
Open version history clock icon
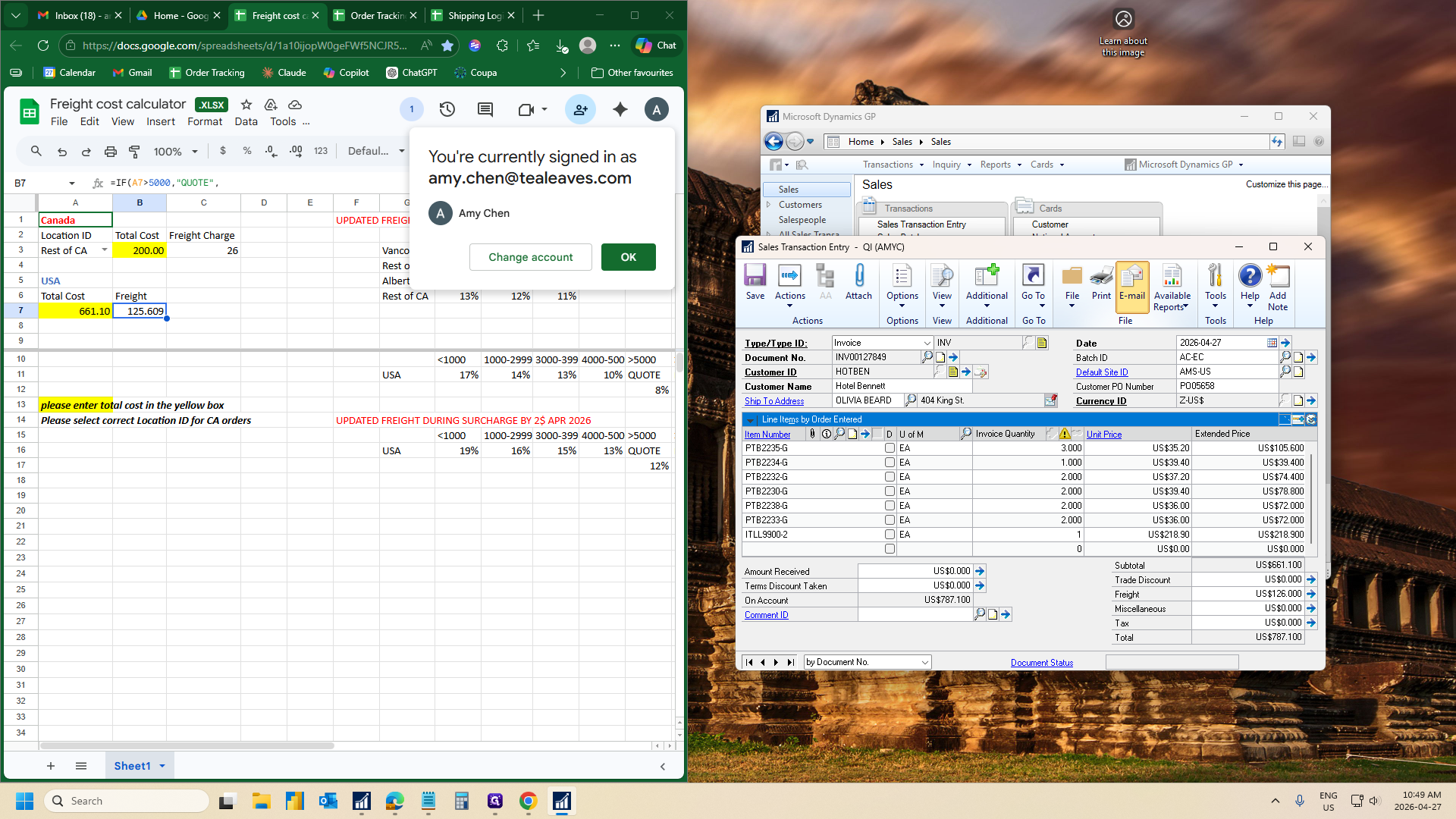pos(447,110)
